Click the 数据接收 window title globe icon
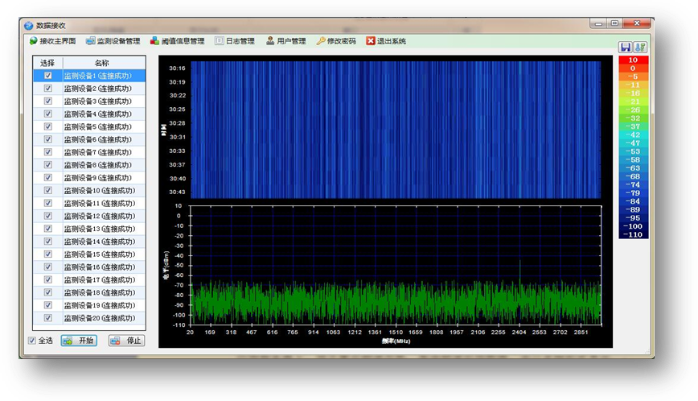Image resolution: width=698 pixels, height=401 pixels. click(28, 25)
